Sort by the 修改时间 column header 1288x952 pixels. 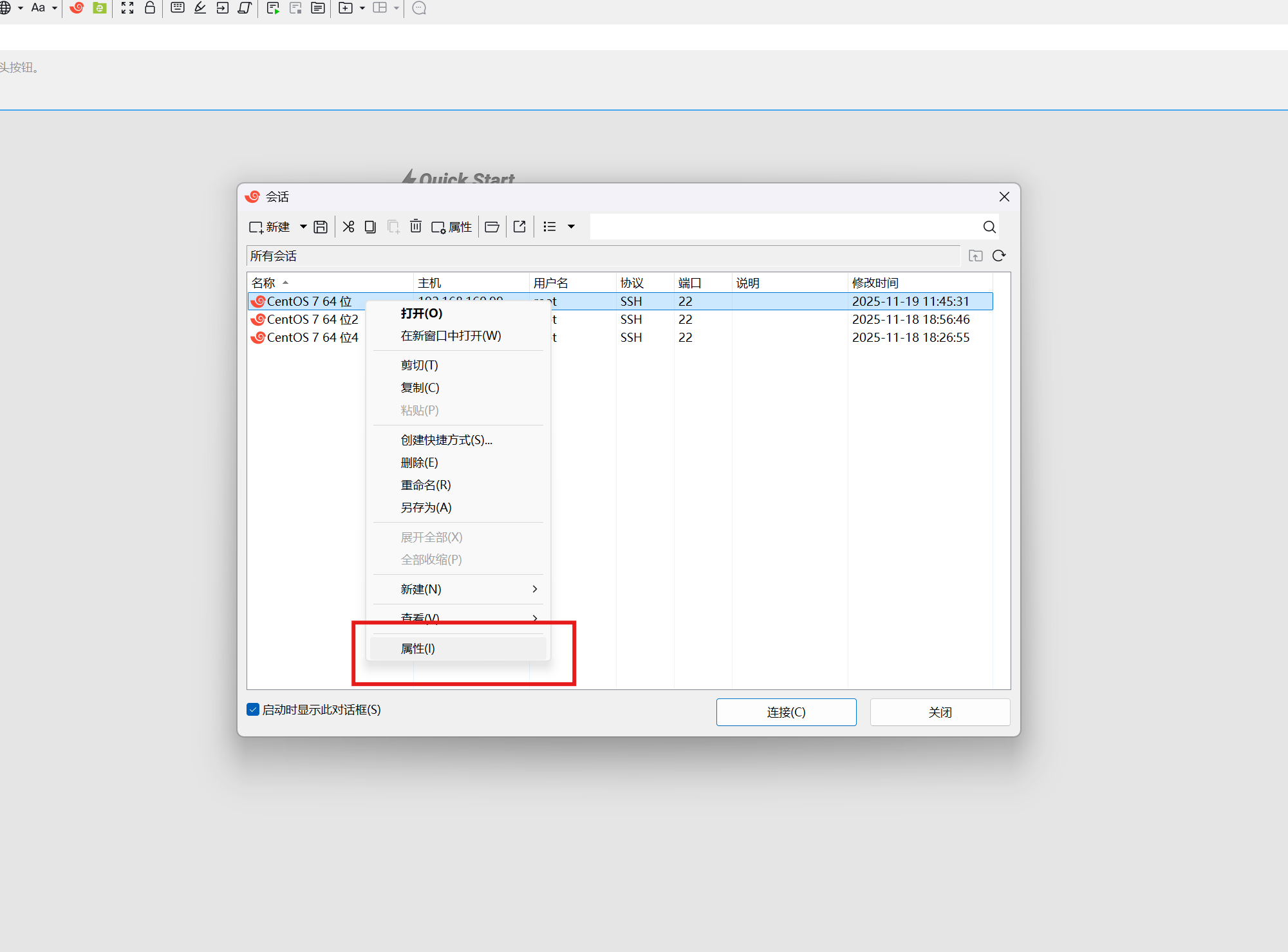pos(875,283)
